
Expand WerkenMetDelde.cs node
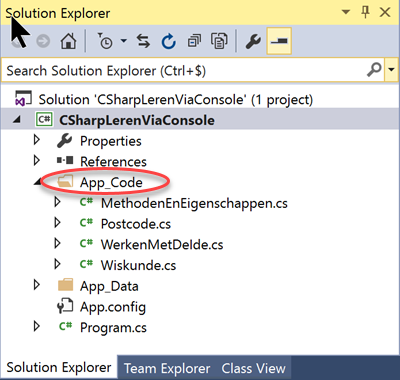point(57,243)
